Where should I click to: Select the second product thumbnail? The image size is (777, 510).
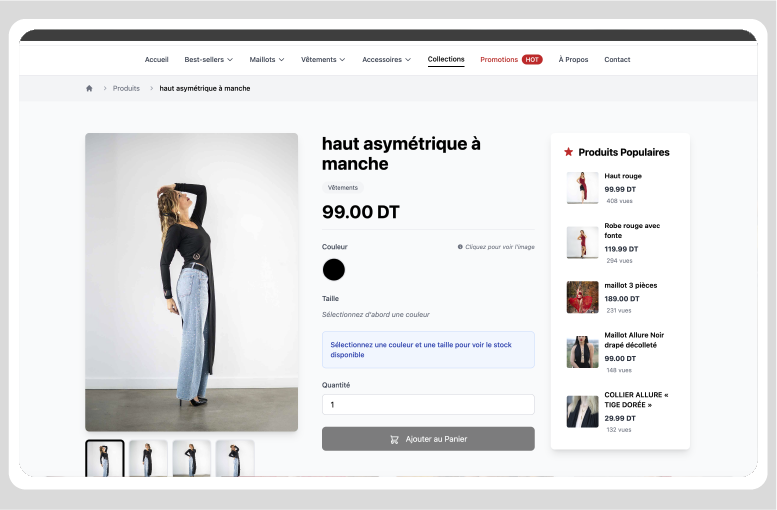(148, 458)
